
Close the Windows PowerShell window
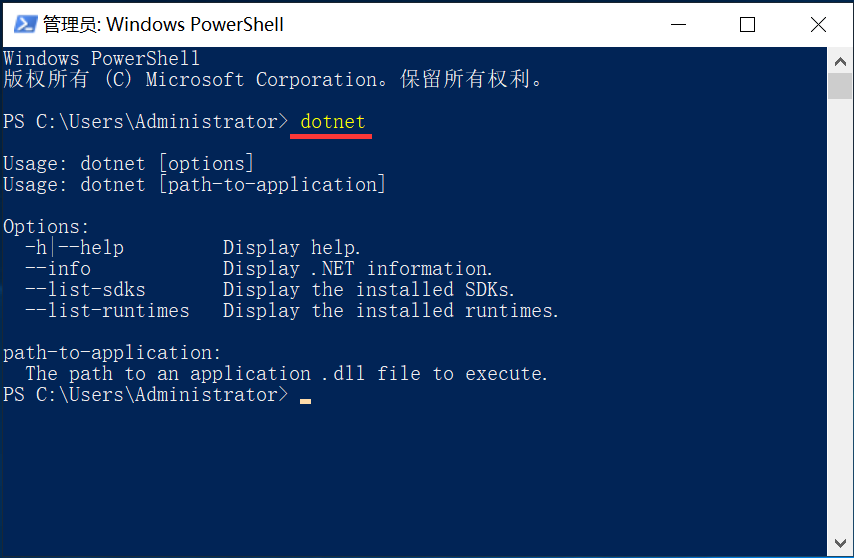[x=818, y=24]
